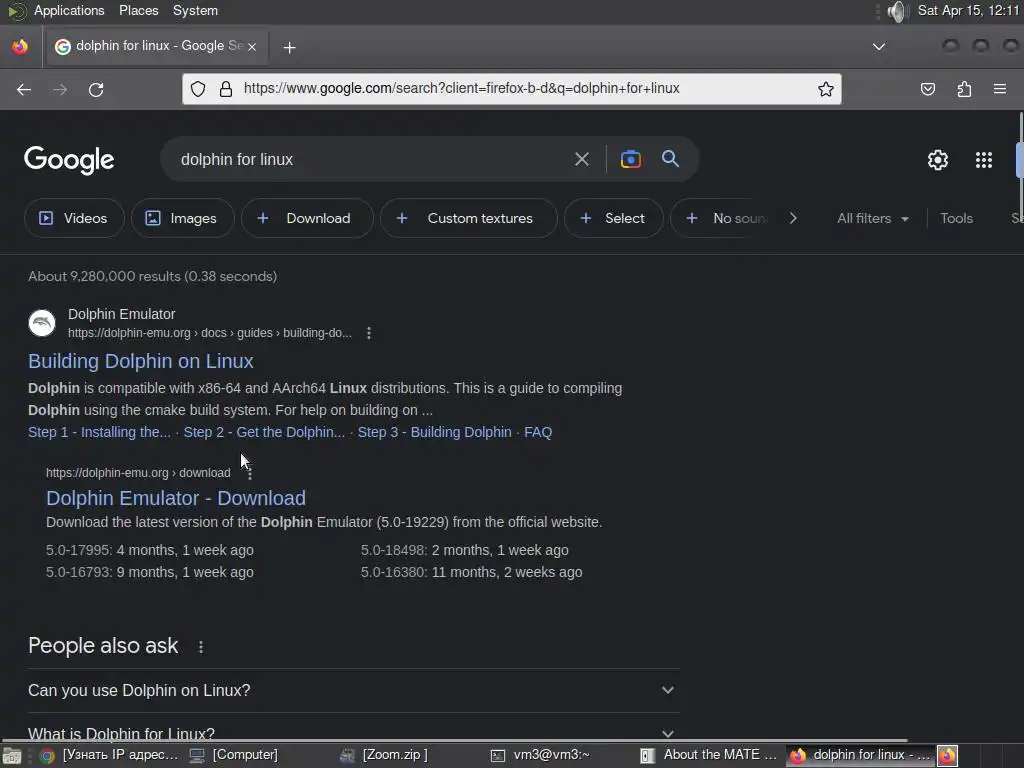The height and width of the screenshot is (768, 1024).
Task: Close the dolphin for linux tab
Action: [x=252, y=47]
